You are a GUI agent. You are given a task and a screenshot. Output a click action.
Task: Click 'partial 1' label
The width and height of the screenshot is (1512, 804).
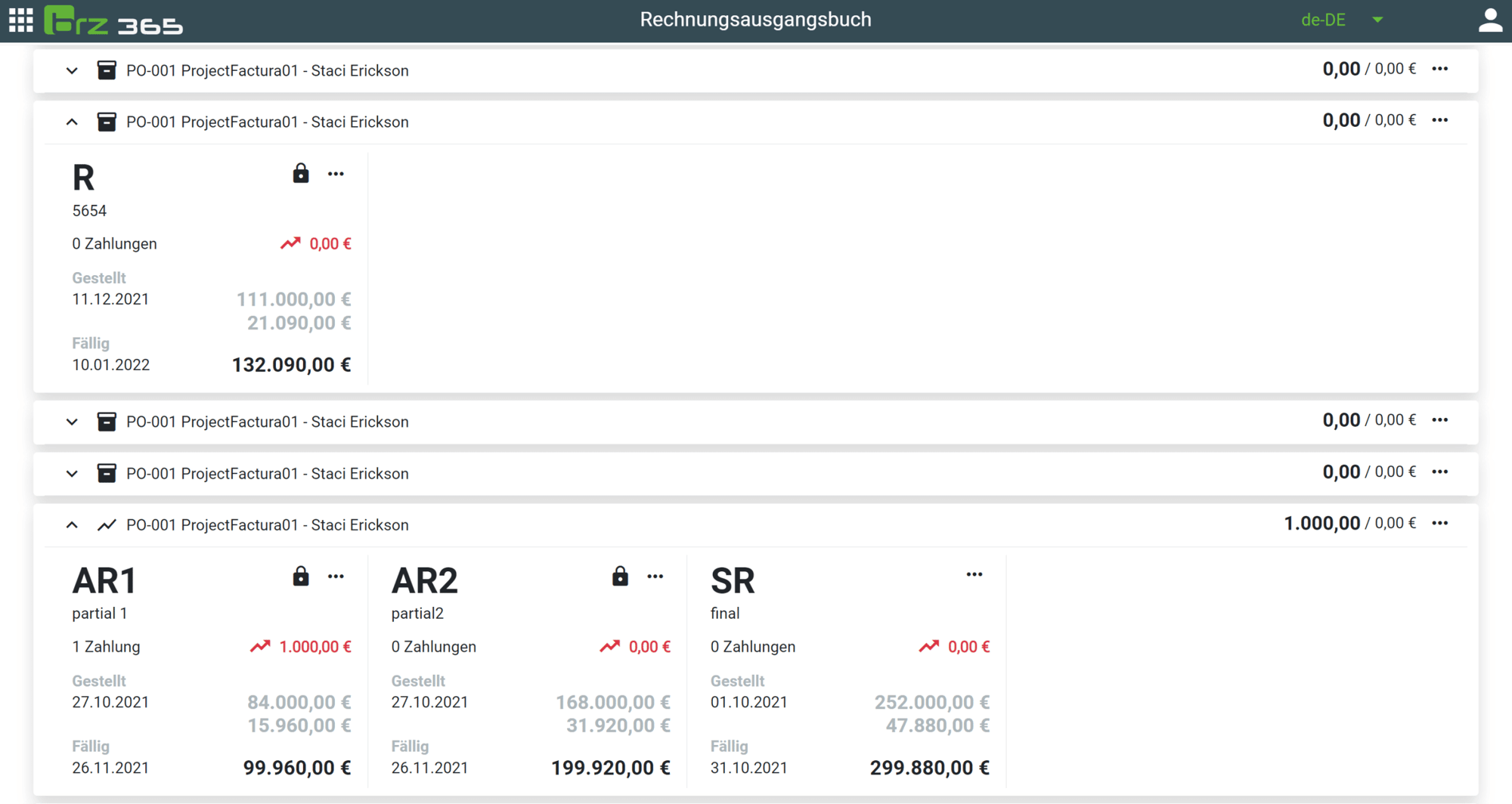tap(99, 614)
